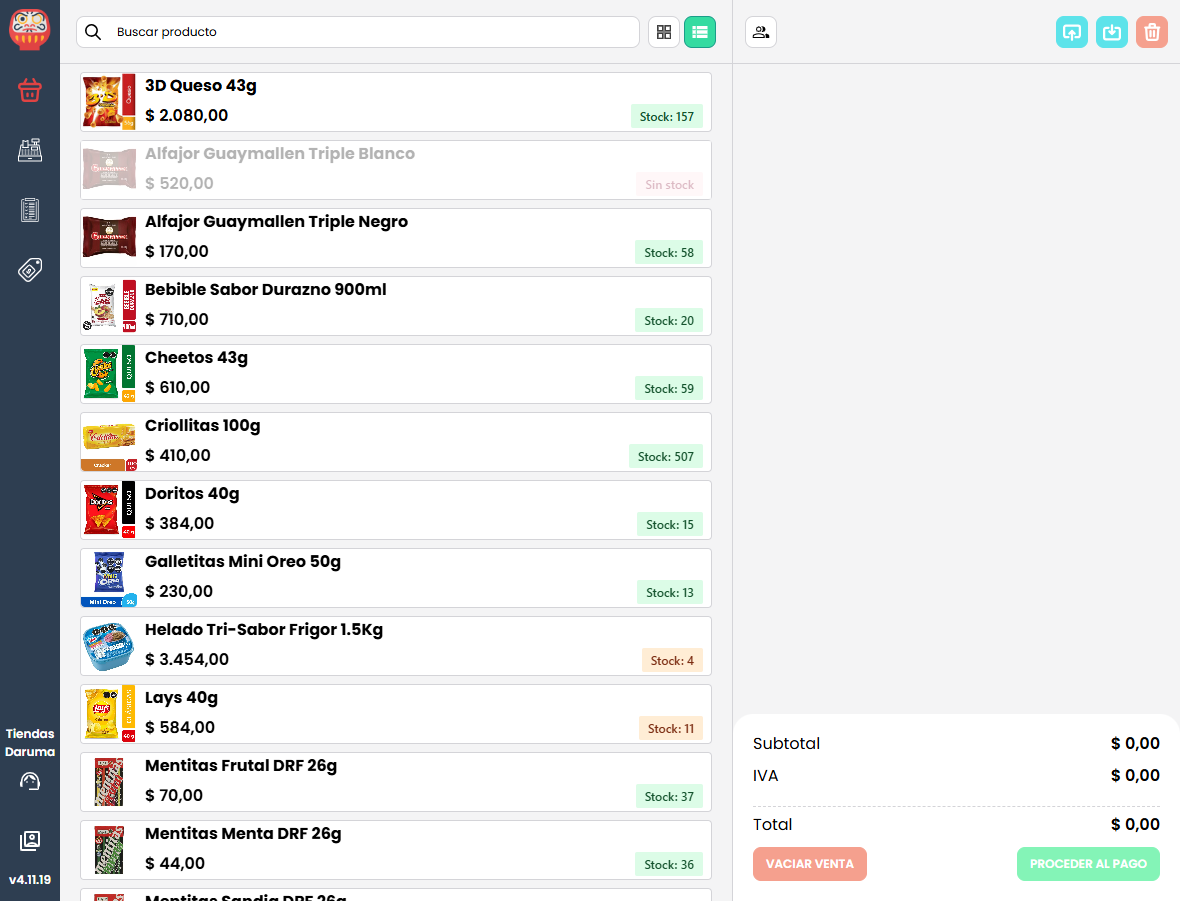The image size is (1180, 901).
Task: Click the Stock: 36 badge
Action: [x=669, y=865]
